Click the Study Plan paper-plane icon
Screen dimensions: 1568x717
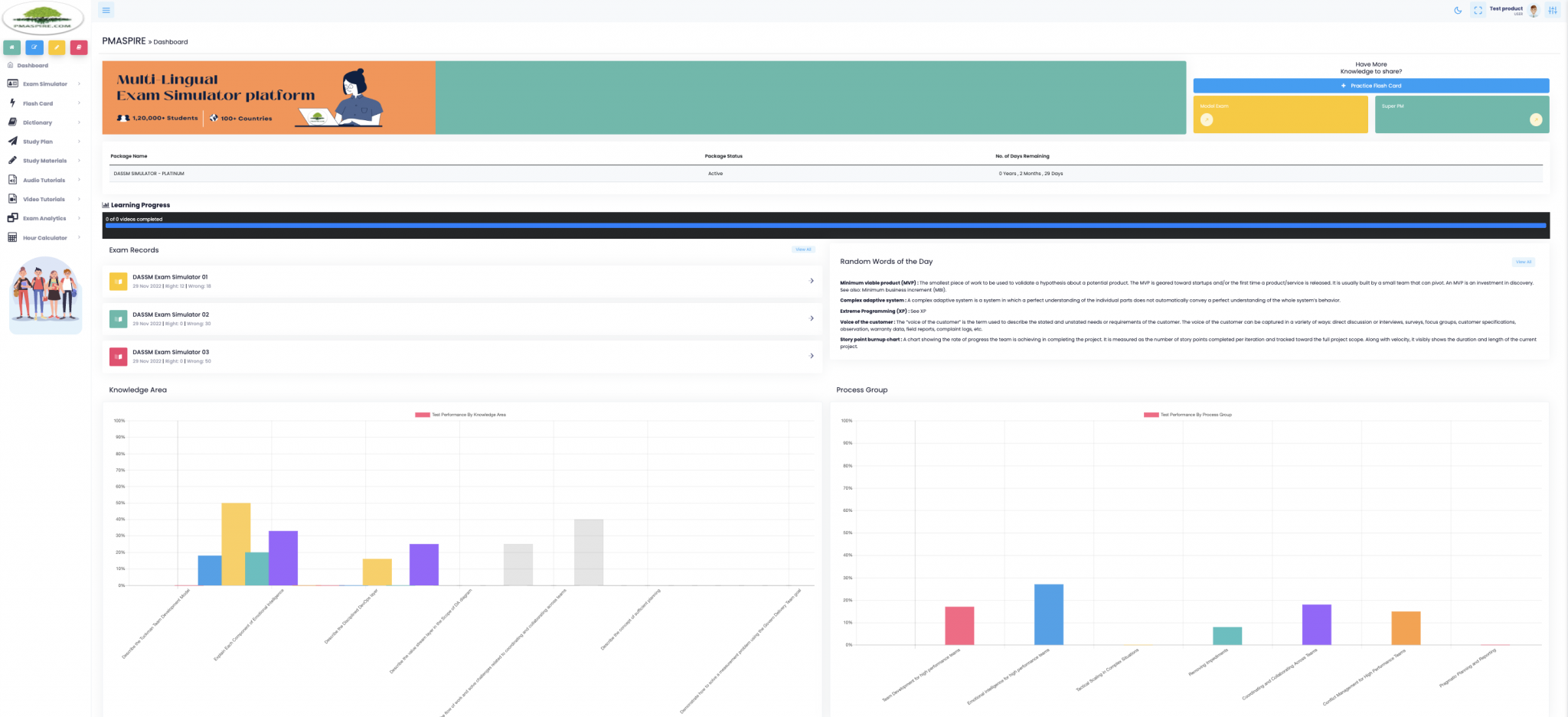(12, 141)
